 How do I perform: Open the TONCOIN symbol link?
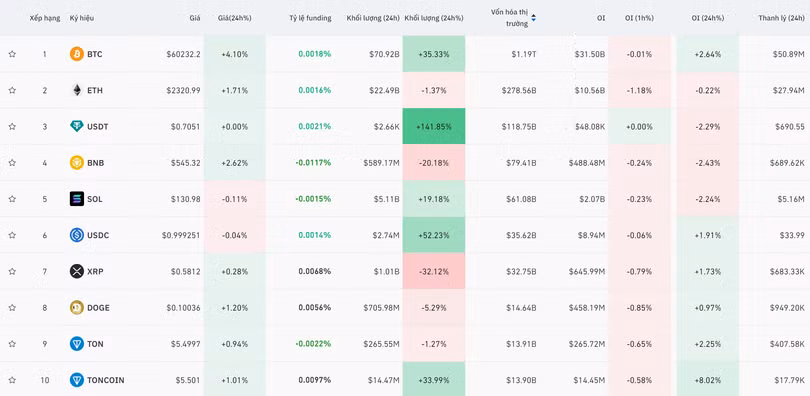click(105, 380)
